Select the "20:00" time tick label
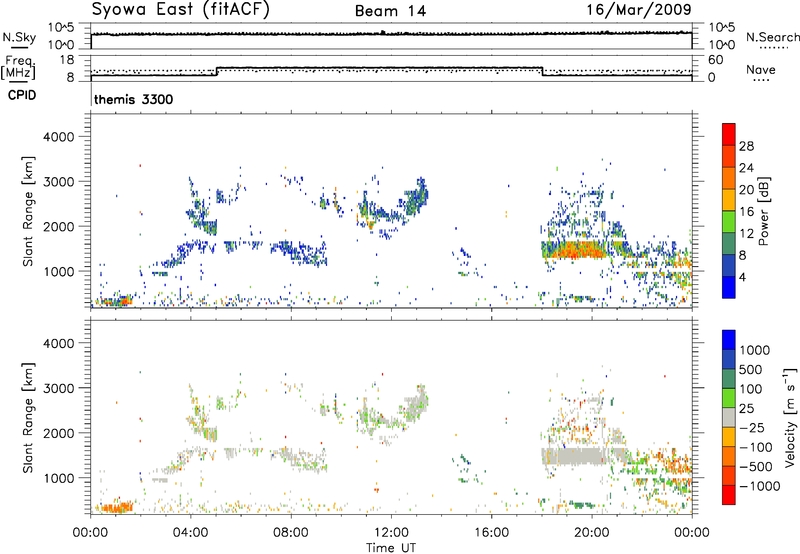The image size is (800, 554). point(591,533)
